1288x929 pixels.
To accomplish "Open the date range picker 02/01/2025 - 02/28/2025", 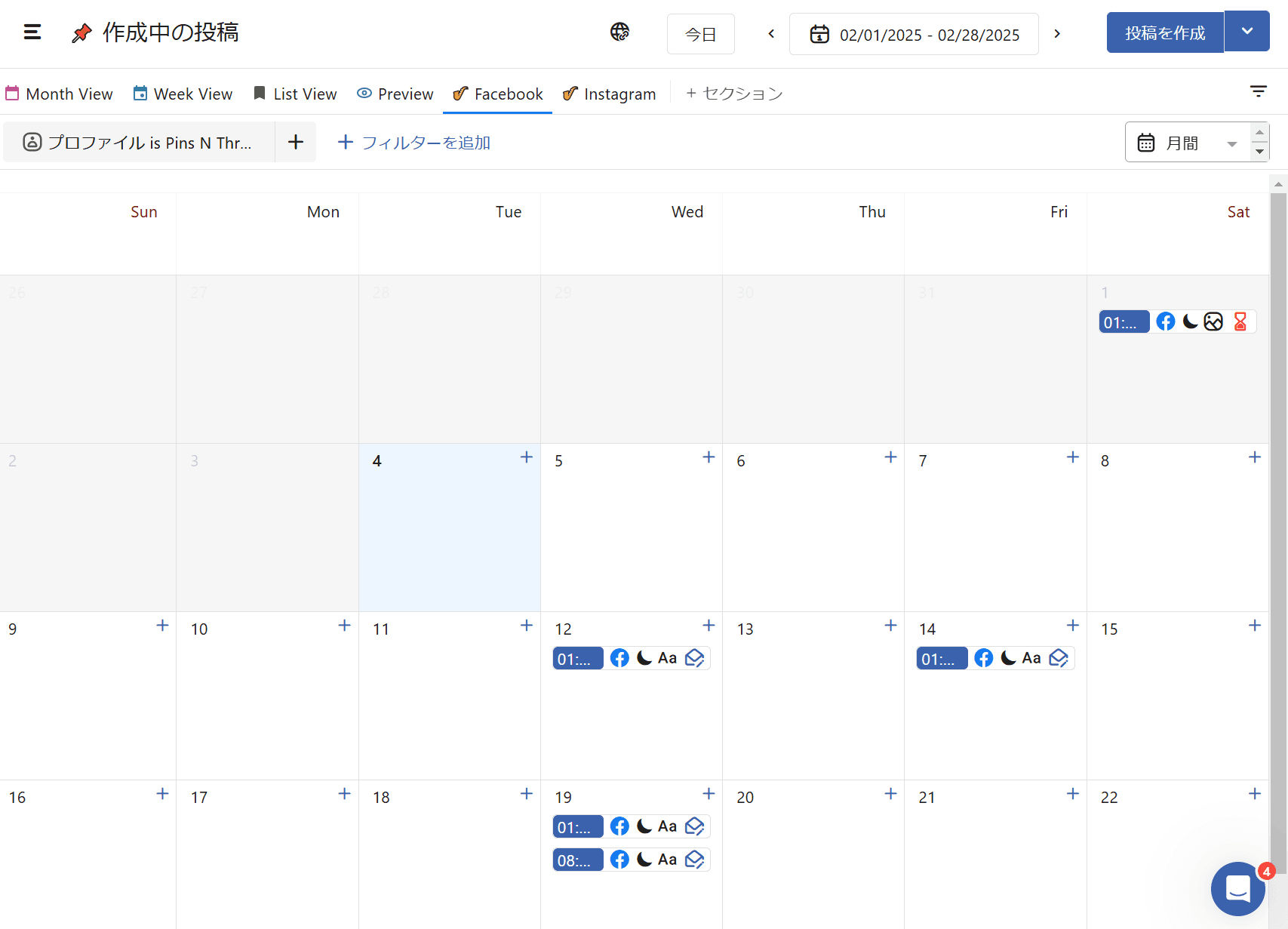I will coord(914,35).
